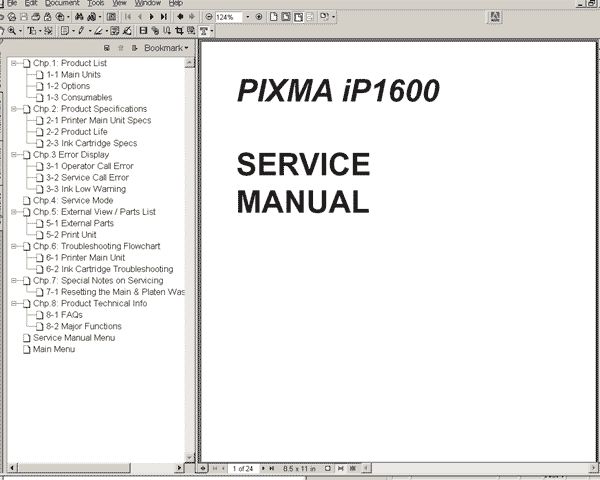Open the Tools menu
The width and height of the screenshot is (600, 480).
click(x=96, y=3)
